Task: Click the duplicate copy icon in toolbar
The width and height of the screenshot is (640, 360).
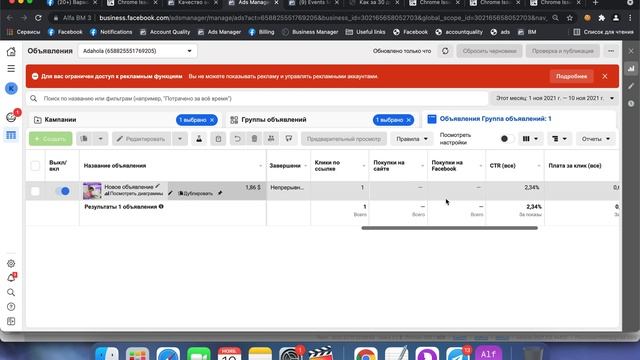Action: [x=84, y=139]
